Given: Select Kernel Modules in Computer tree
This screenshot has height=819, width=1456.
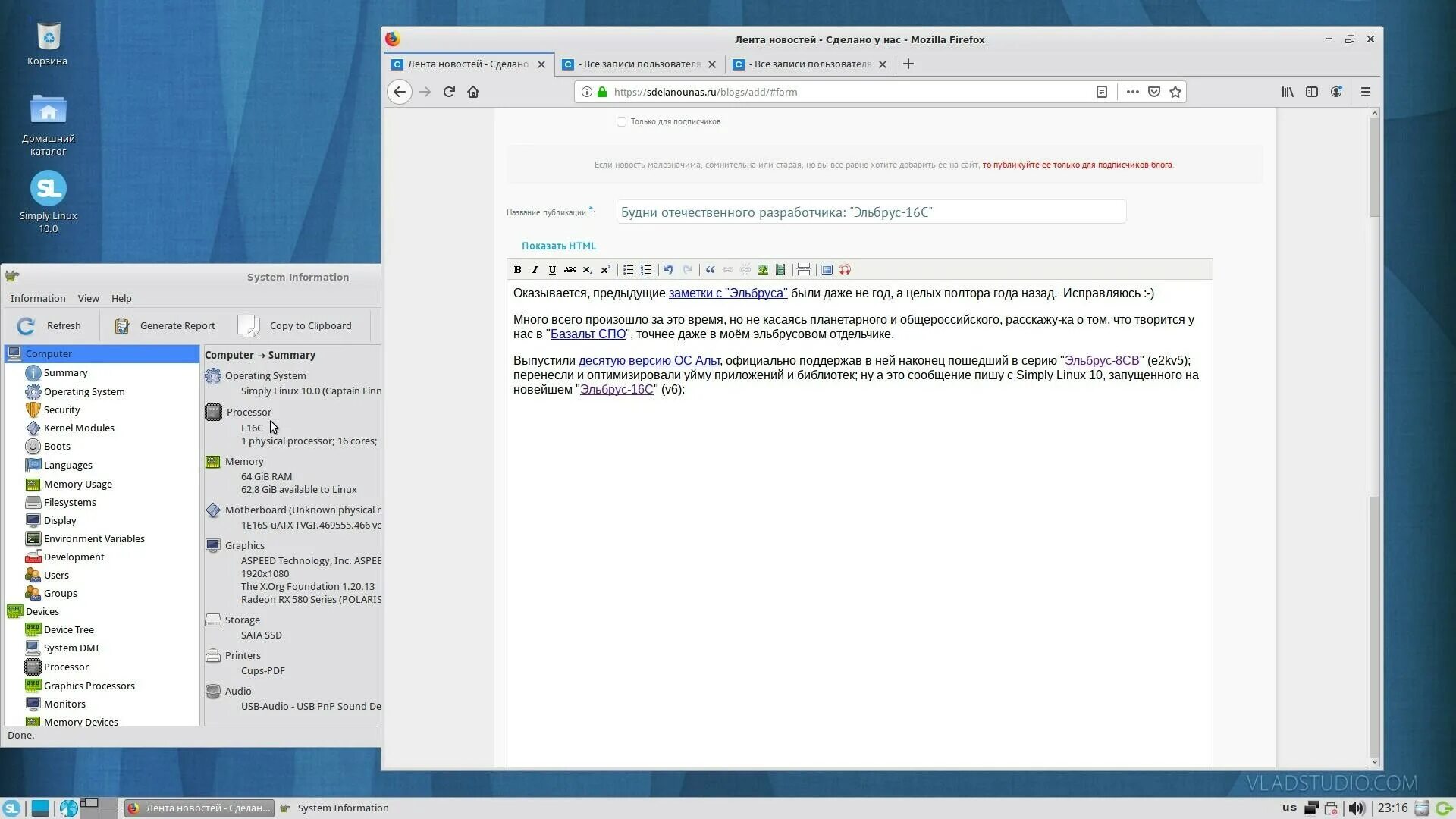Looking at the screenshot, I should 79,428.
